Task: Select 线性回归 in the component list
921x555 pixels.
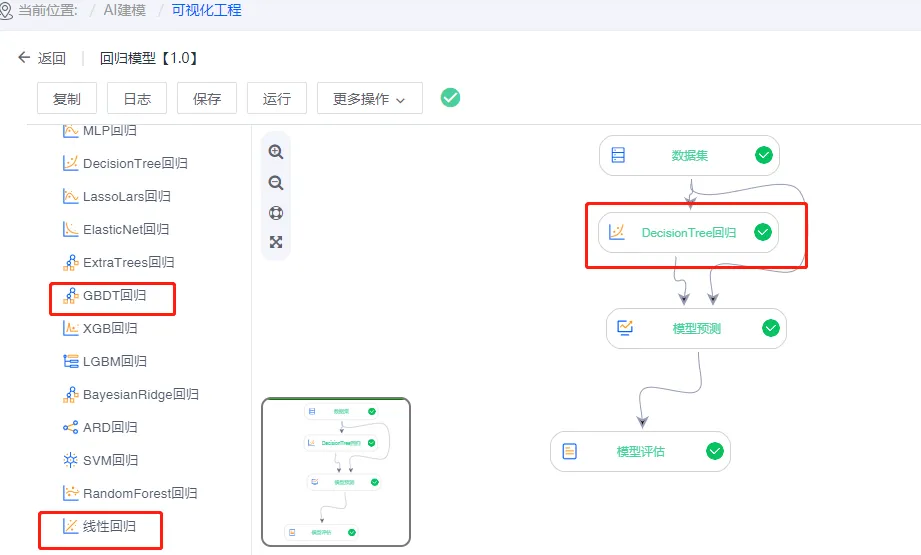Action: click(x=109, y=526)
